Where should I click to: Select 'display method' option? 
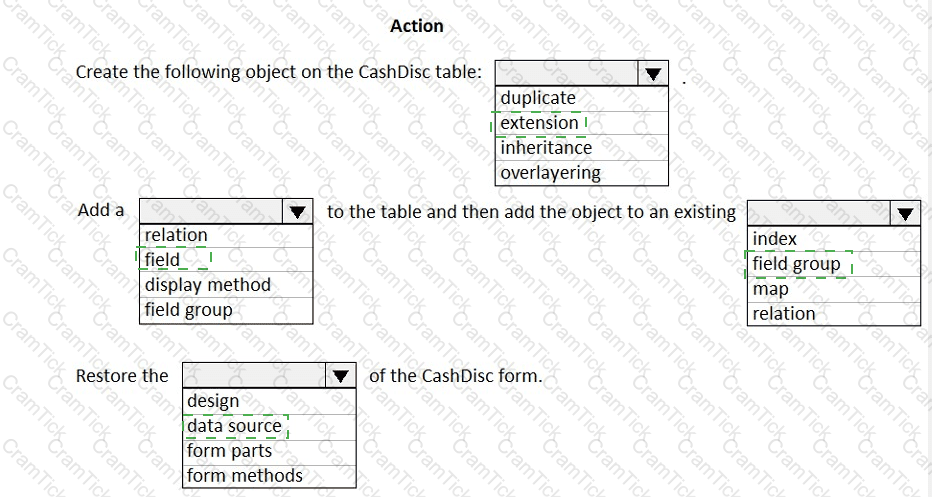207,285
